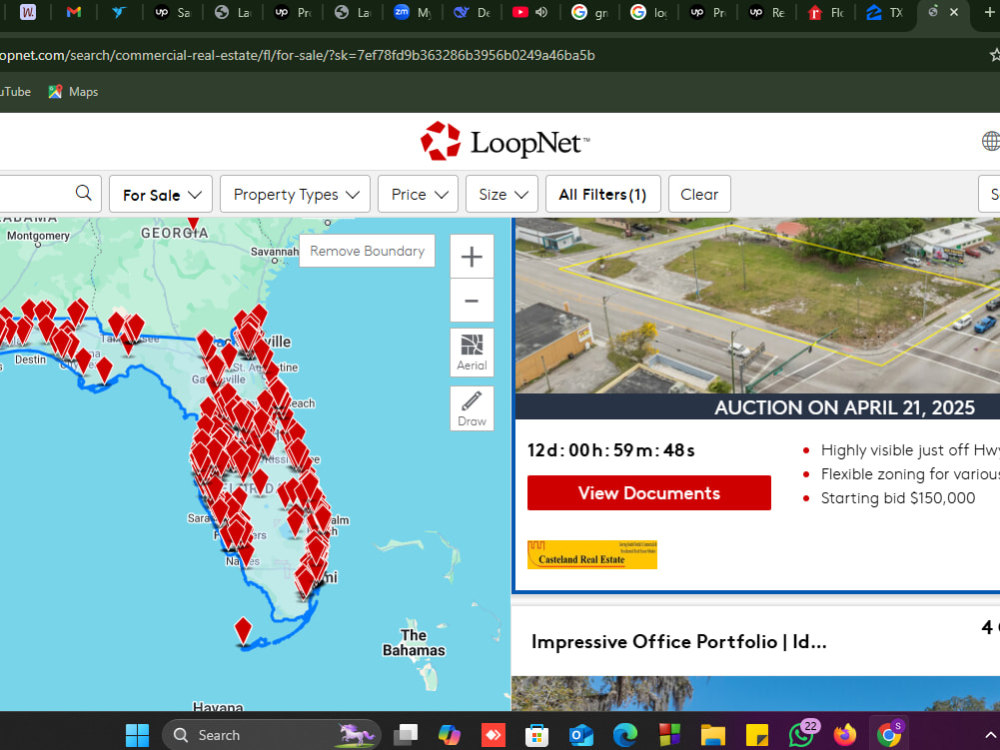Open the aerial auction property photo
Viewport: 1000px width, 750px height.
pos(757,306)
